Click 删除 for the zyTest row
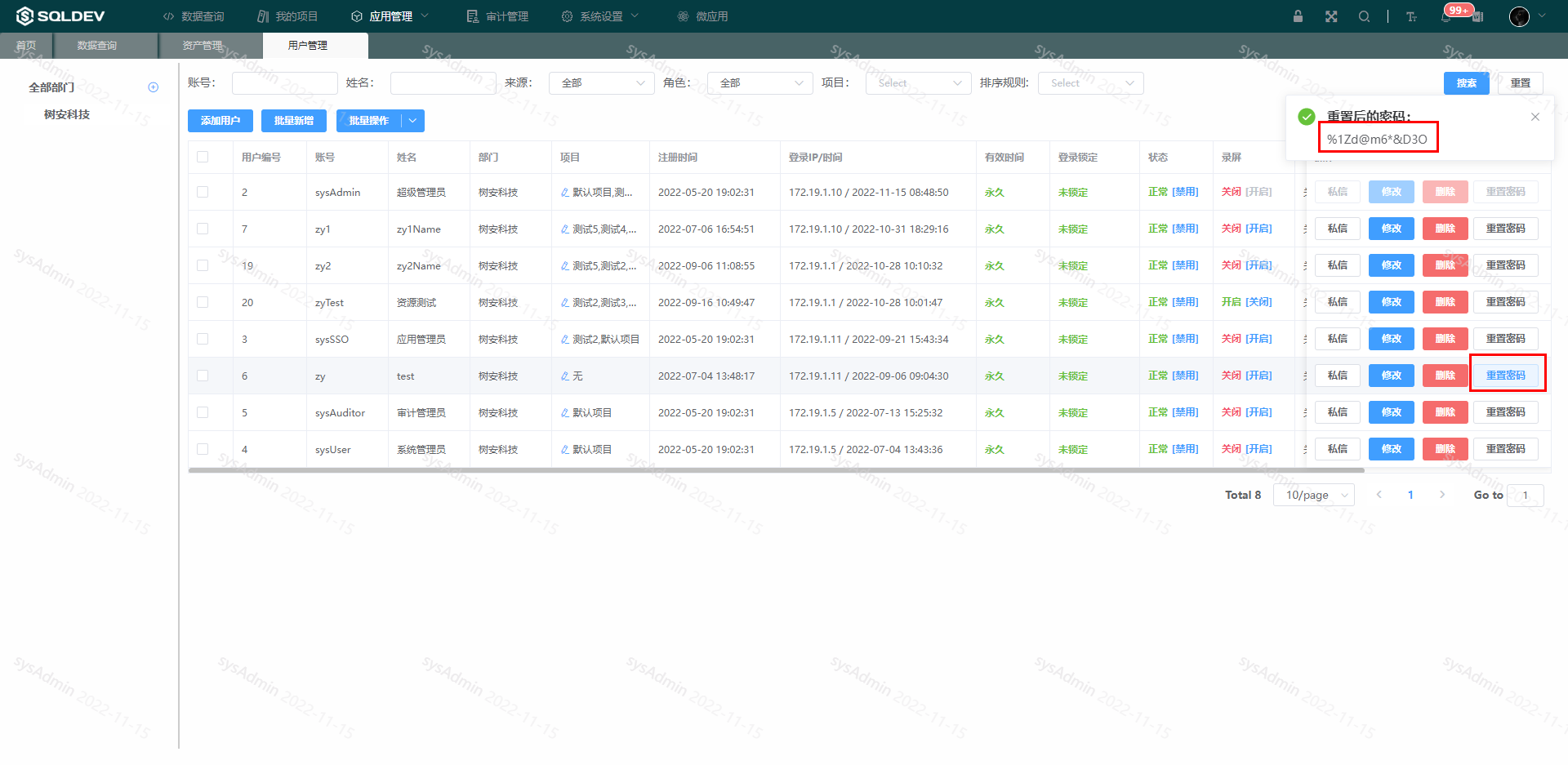 click(1445, 302)
